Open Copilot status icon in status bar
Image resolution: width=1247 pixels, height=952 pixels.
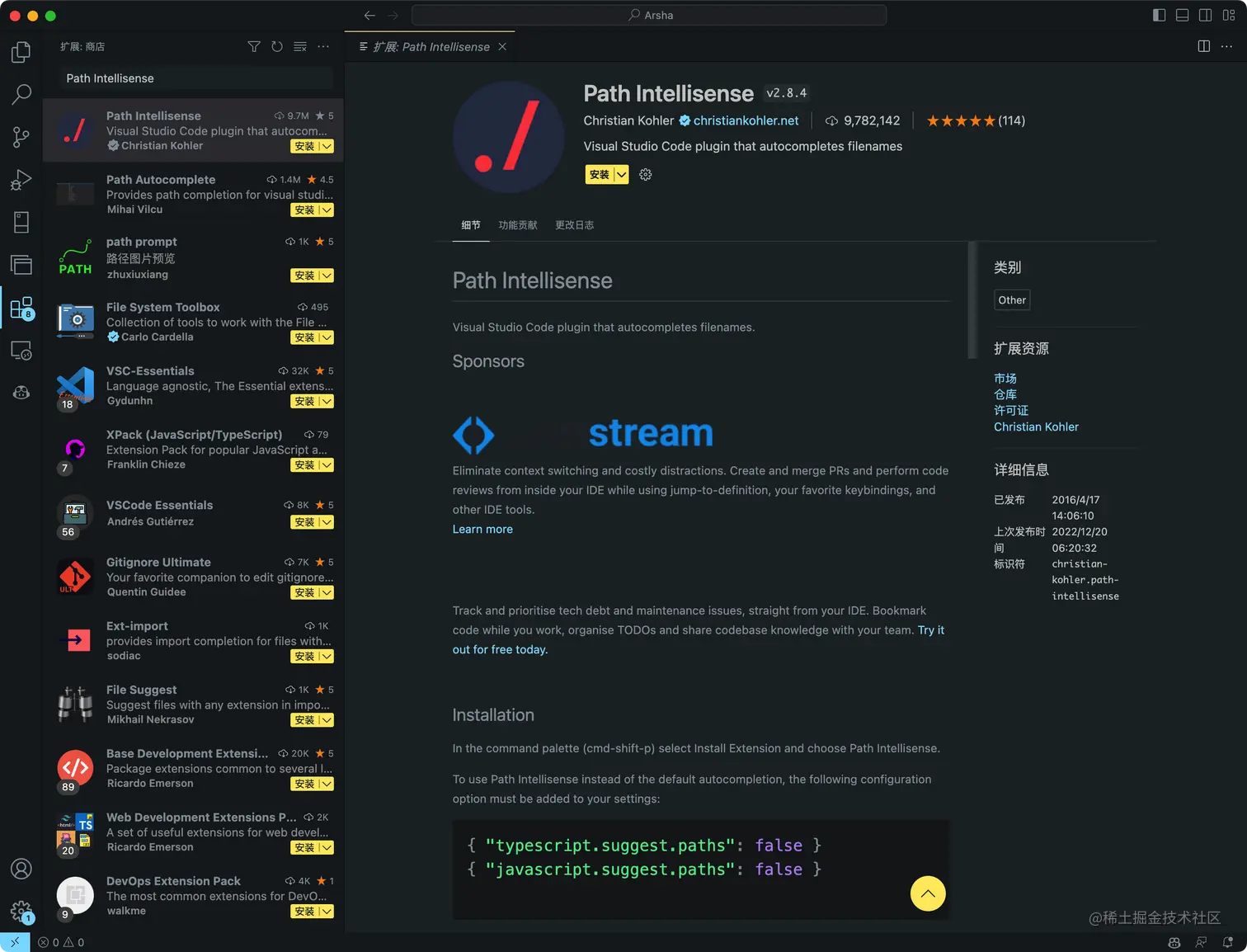[x=1174, y=942]
